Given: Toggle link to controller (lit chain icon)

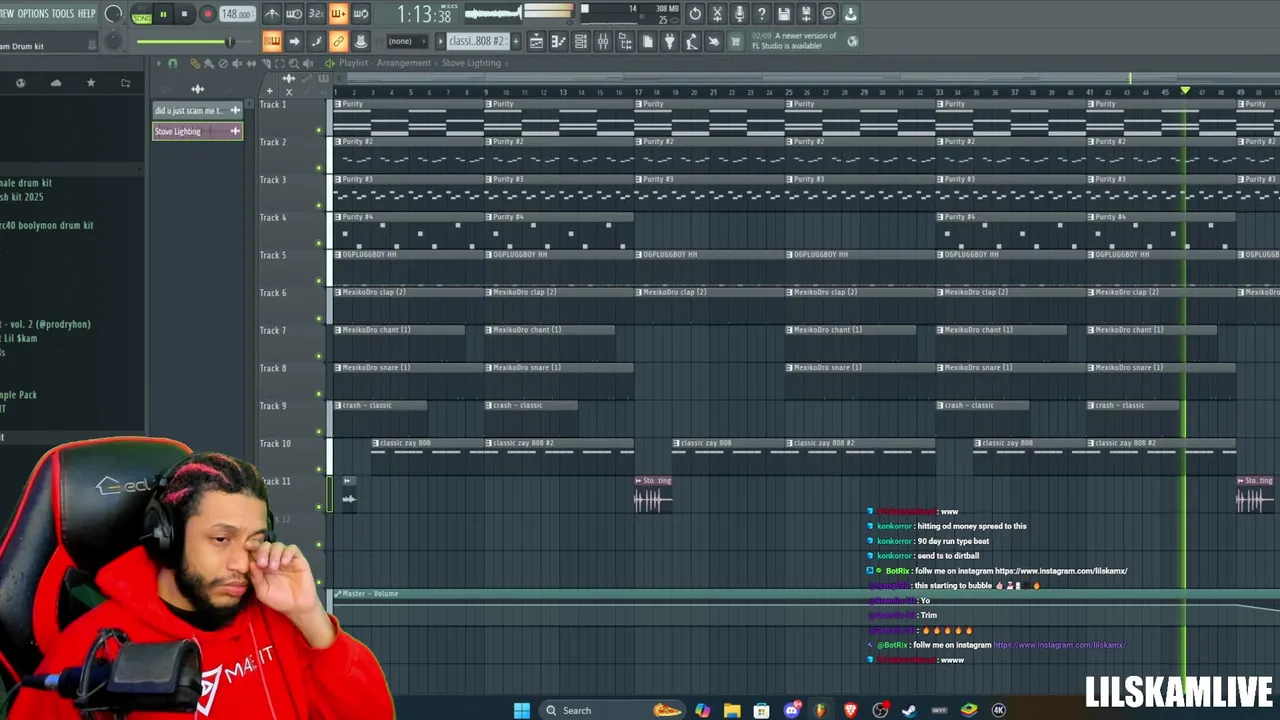Looking at the screenshot, I should [x=338, y=41].
